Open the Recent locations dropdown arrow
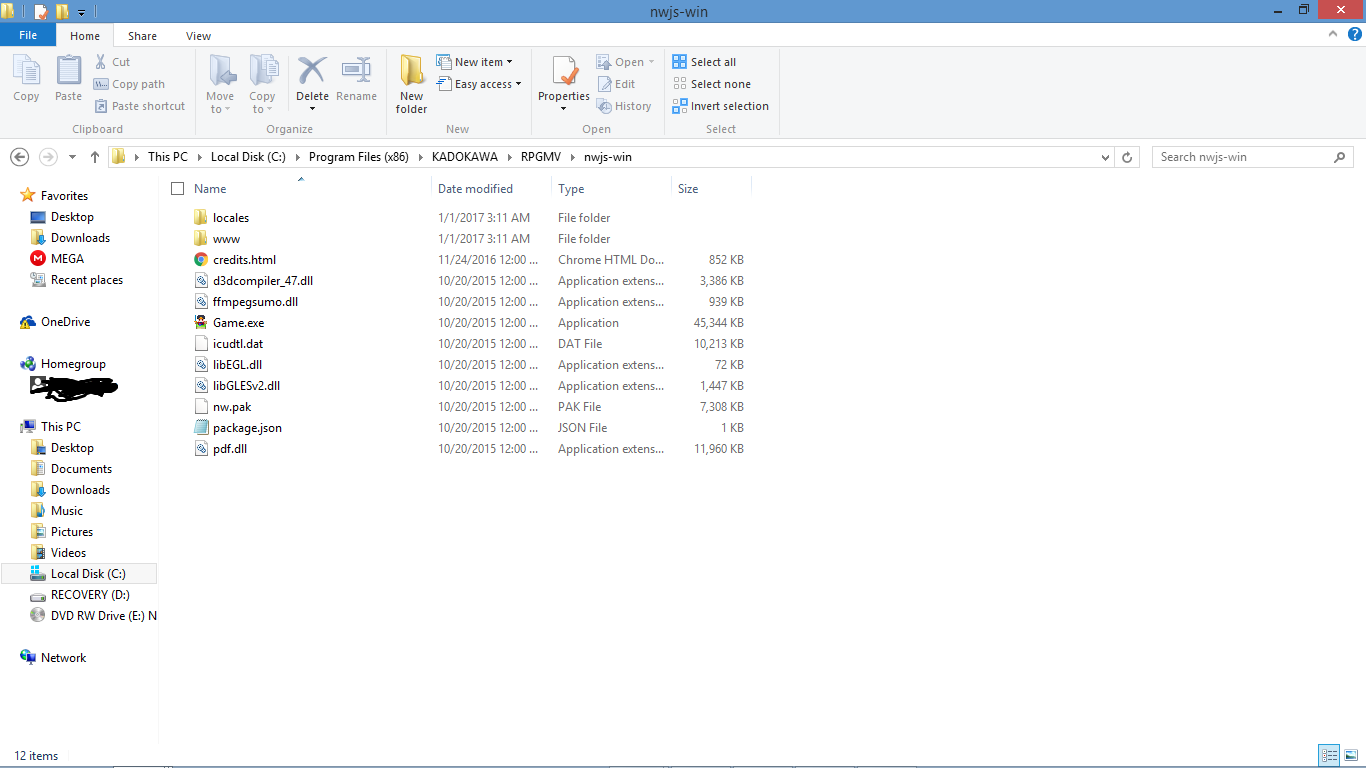This screenshot has height=768, width=1366. tap(72, 157)
